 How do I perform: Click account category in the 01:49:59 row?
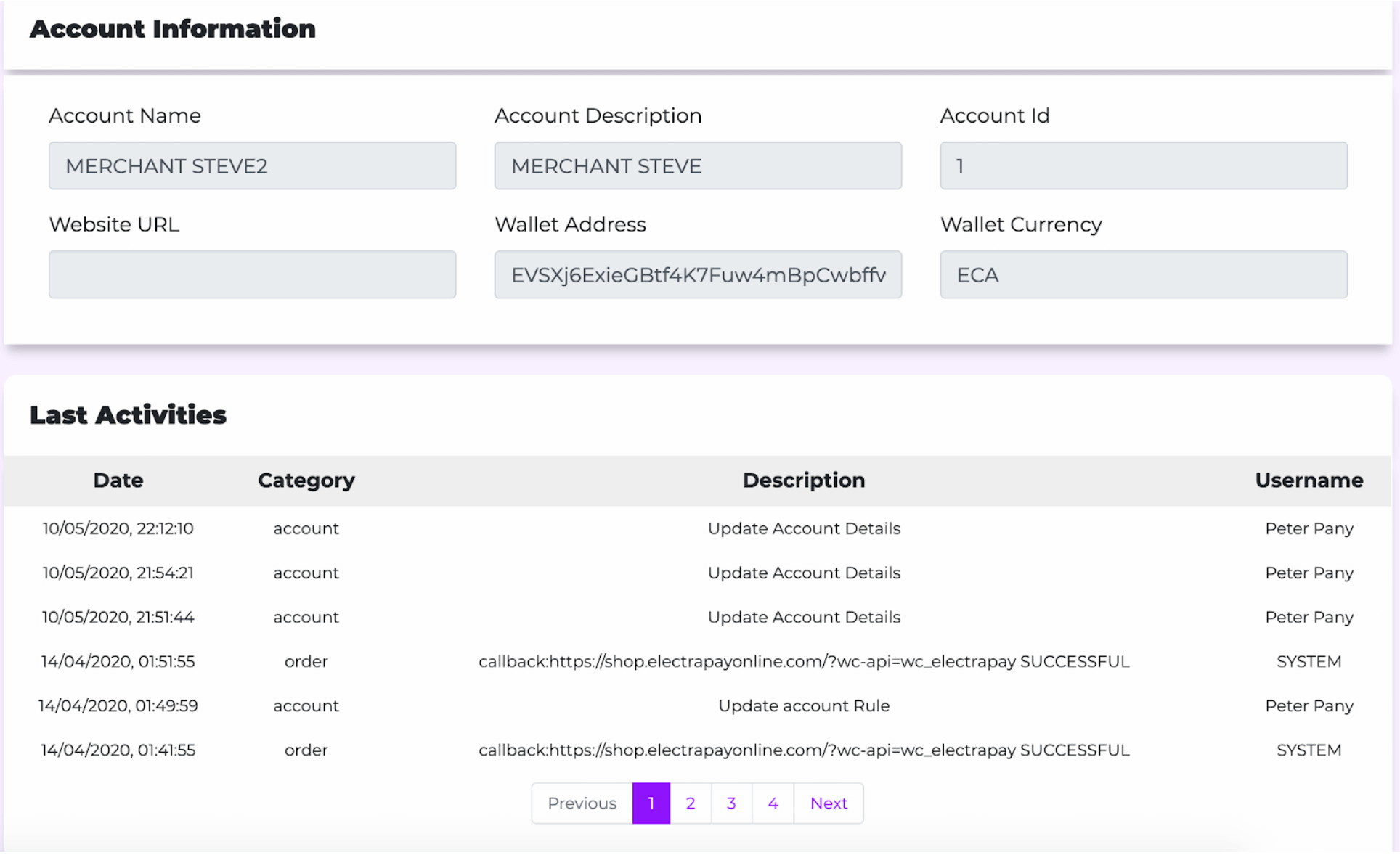tap(306, 705)
